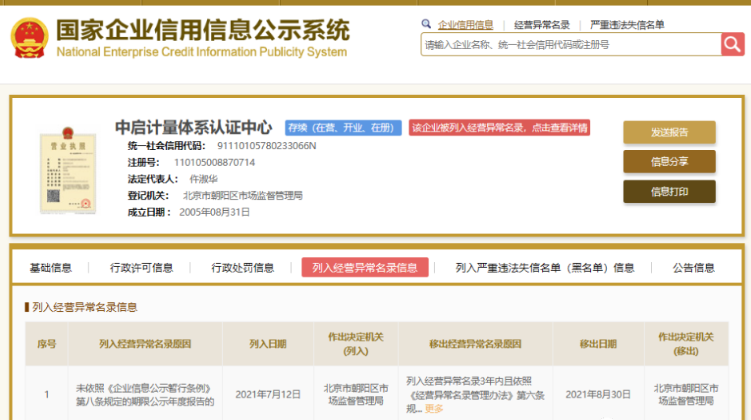Click the 列入经营异常名录原因 column header
Viewport: 751px width, 420px height.
pos(145,344)
